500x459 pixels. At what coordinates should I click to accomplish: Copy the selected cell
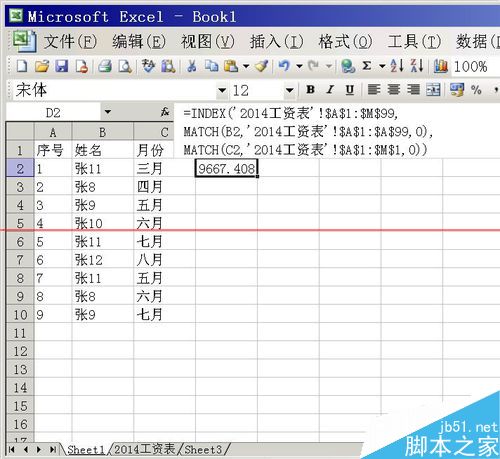coord(211,66)
